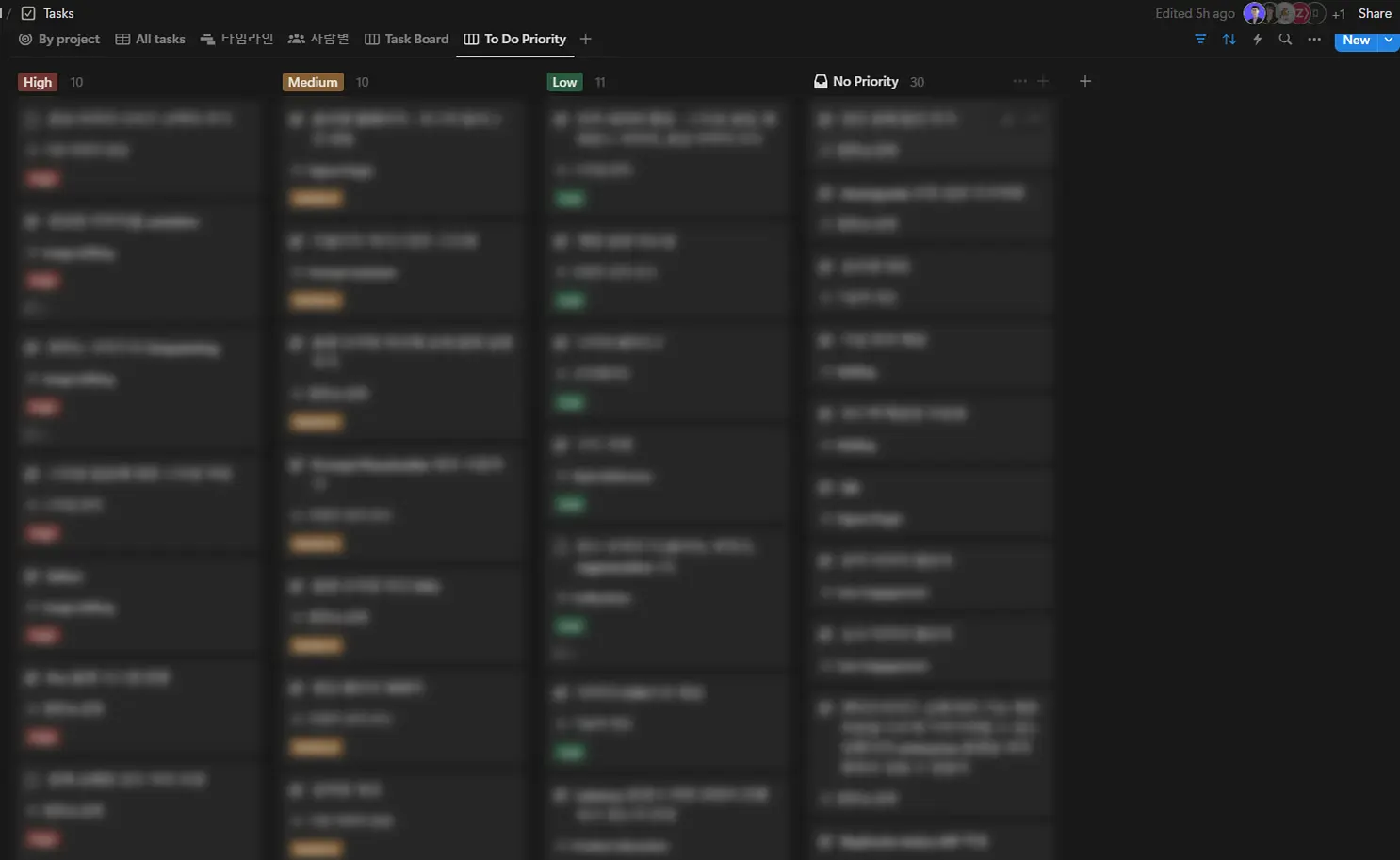Open the filter icon in toolbar
The image size is (1400, 860).
pos(1200,40)
